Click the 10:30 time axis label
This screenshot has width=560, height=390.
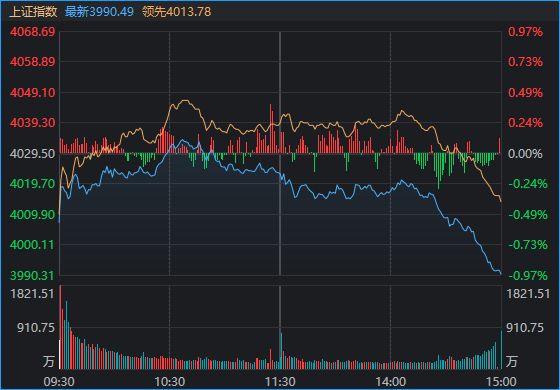(x=169, y=382)
